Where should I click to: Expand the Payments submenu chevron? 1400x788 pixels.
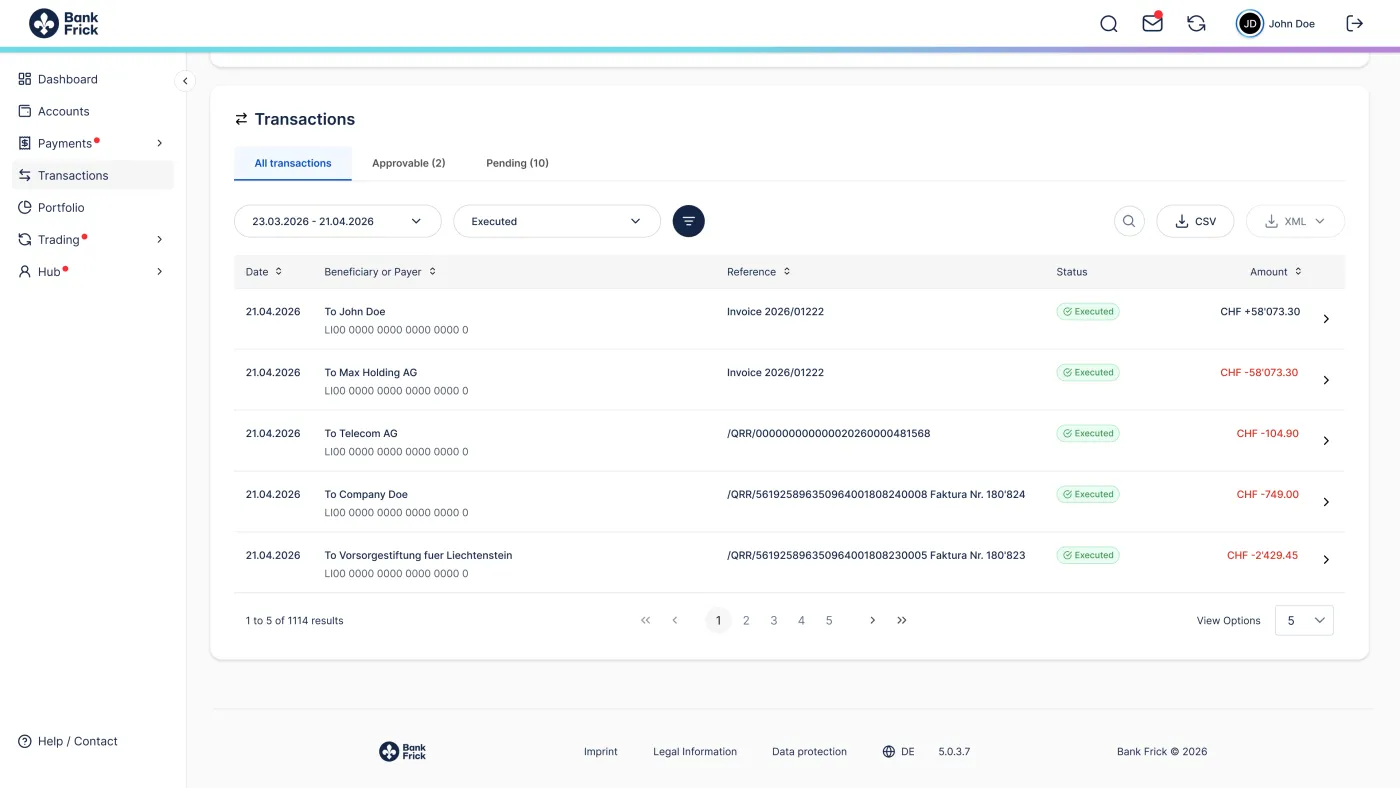[159, 143]
